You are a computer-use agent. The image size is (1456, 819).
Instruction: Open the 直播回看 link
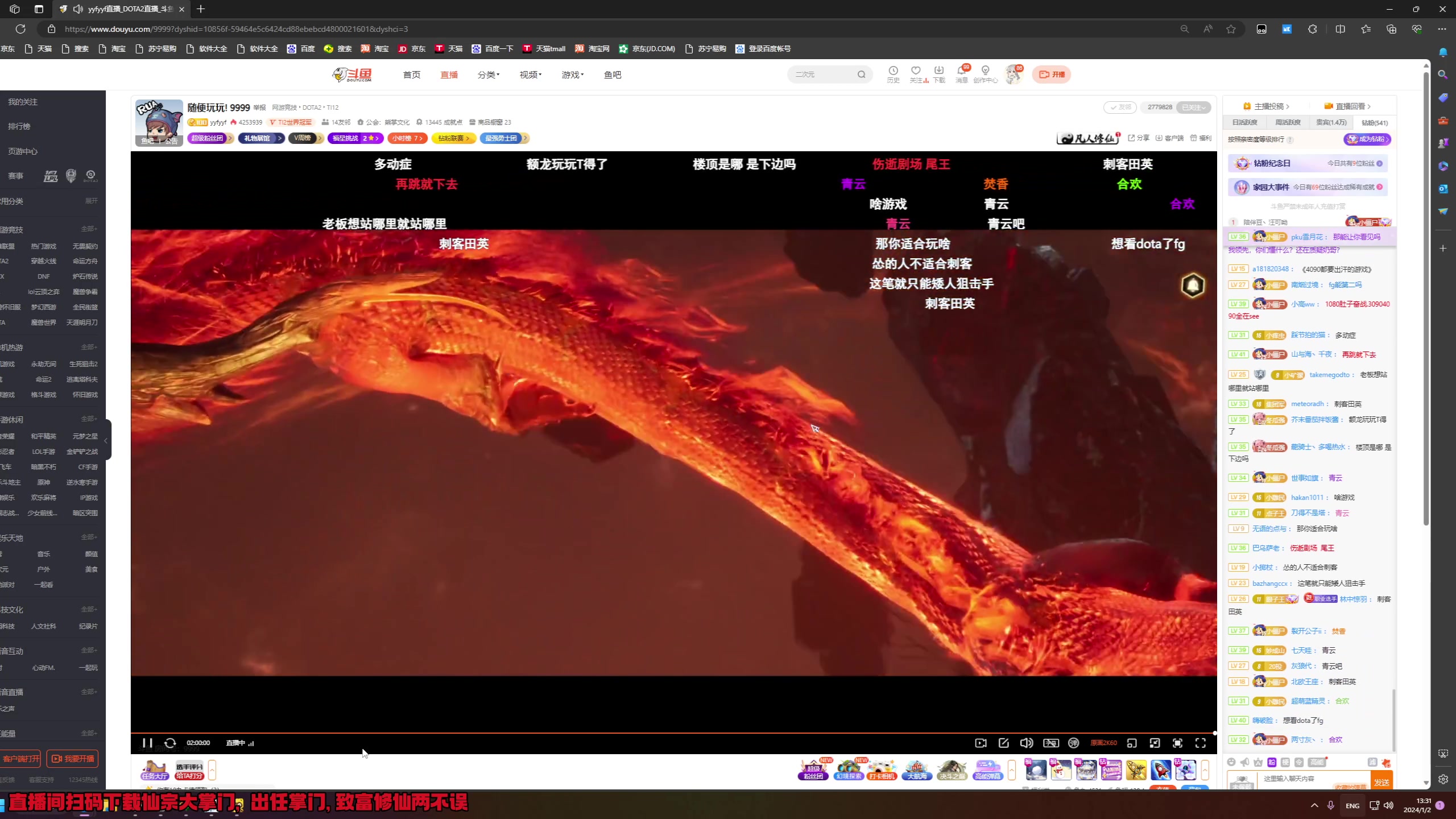[x=1347, y=106]
